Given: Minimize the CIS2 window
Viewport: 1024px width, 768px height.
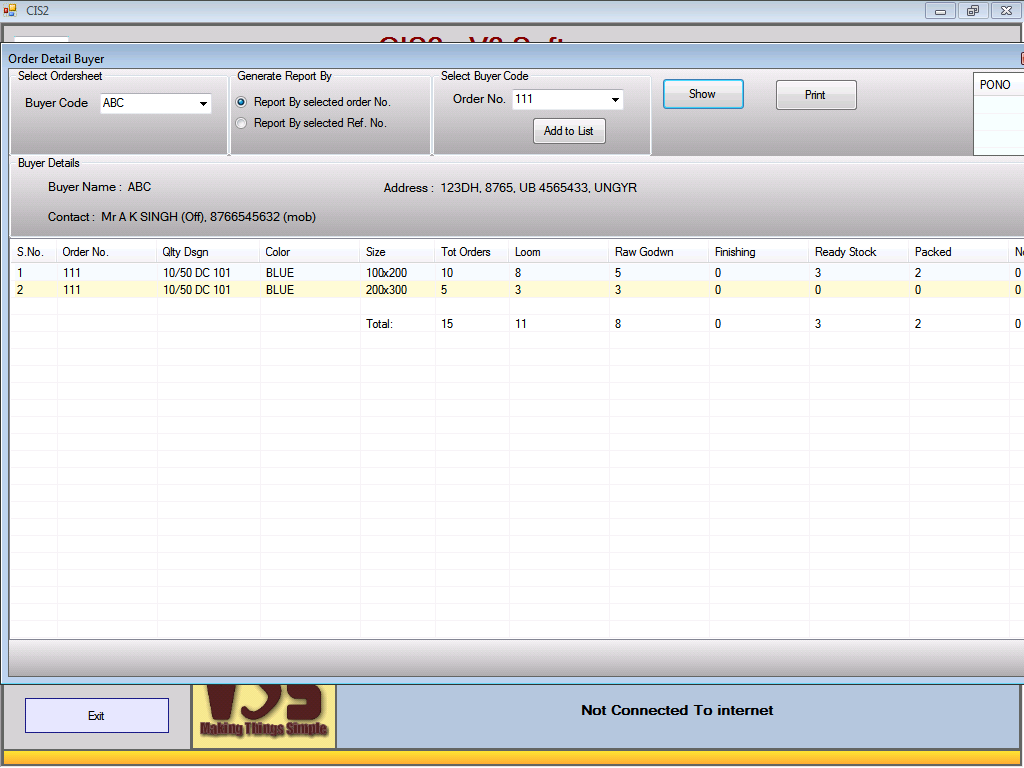Looking at the screenshot, I should click(x=940, y=10).
